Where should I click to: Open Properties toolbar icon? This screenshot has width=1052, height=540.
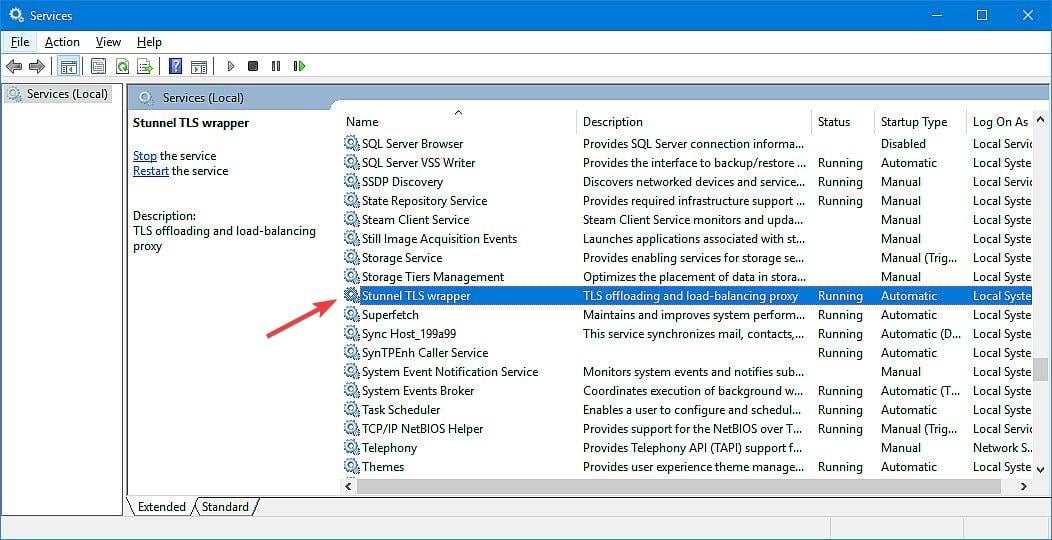[x=99, y=66]
